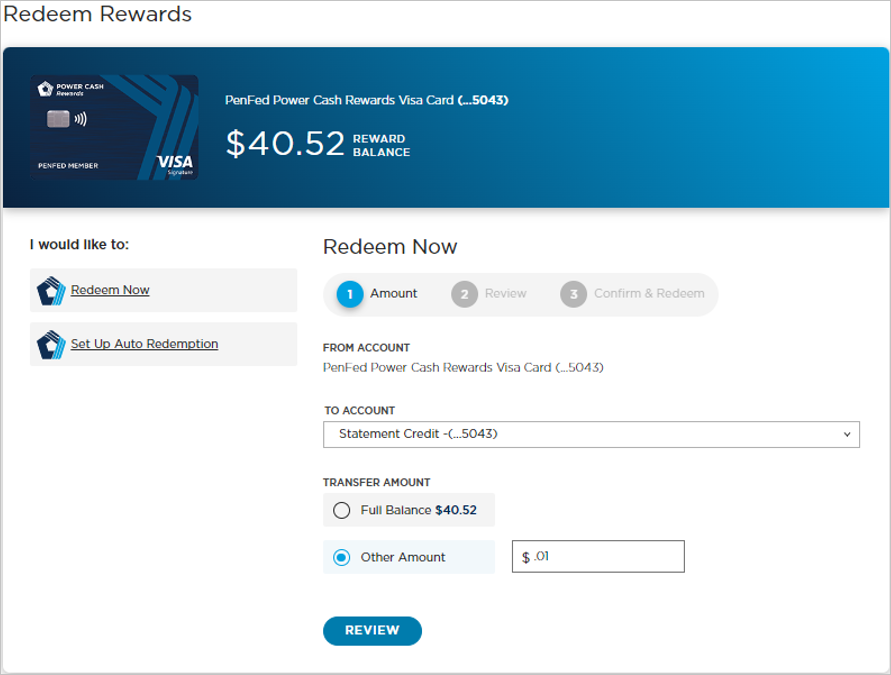Go to the Confirm & Redeem step label
891x675 pixels.
click(649, 294)
